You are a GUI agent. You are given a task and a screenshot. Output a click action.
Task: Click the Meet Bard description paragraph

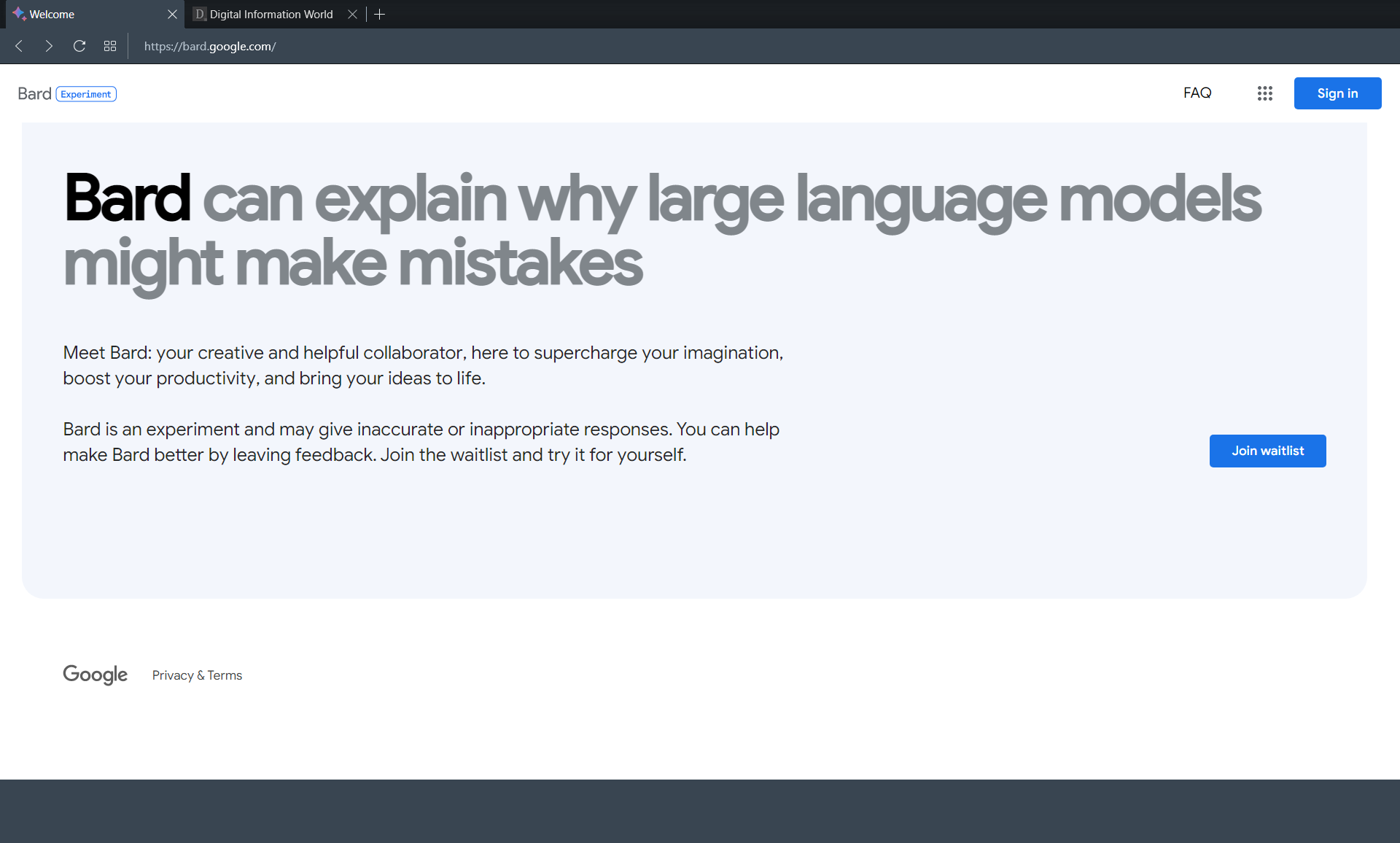click(423, 365)
